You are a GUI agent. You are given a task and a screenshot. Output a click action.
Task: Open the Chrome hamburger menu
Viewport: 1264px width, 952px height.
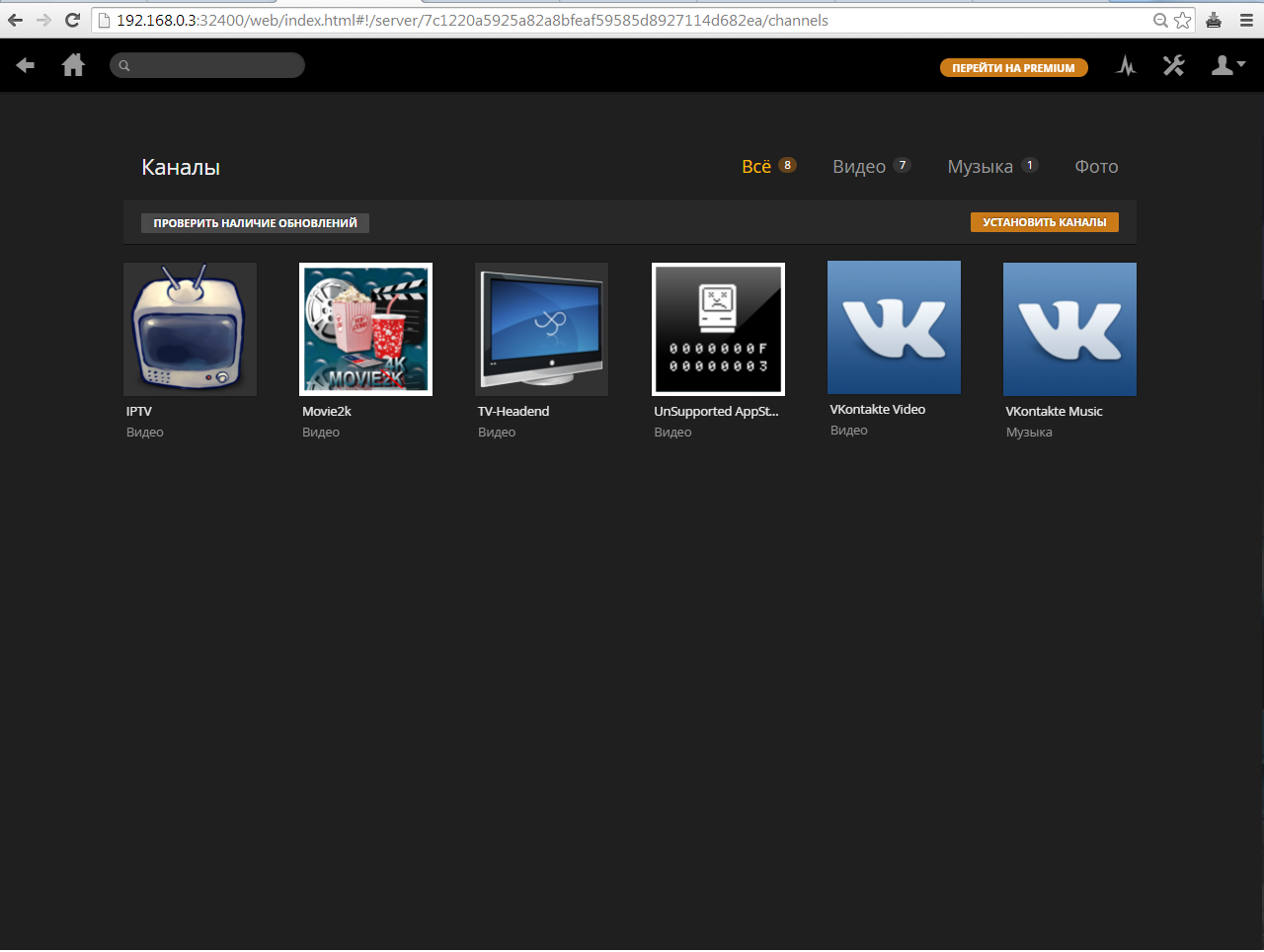click(1246, 20)
